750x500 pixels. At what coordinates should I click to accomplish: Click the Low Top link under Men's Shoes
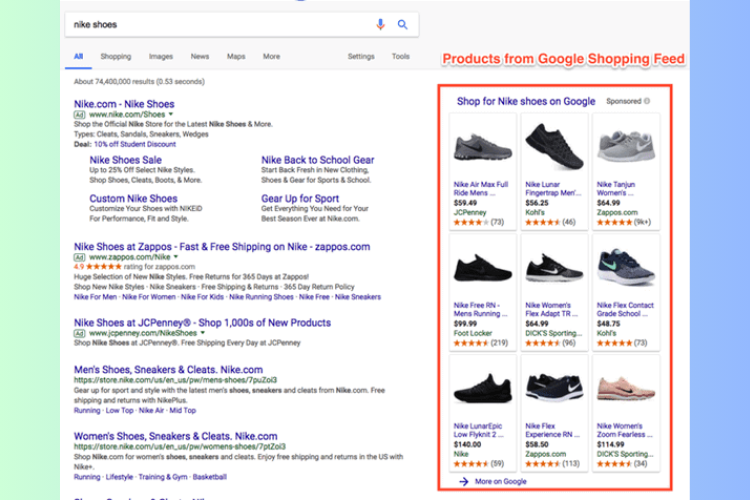[120, 411]
